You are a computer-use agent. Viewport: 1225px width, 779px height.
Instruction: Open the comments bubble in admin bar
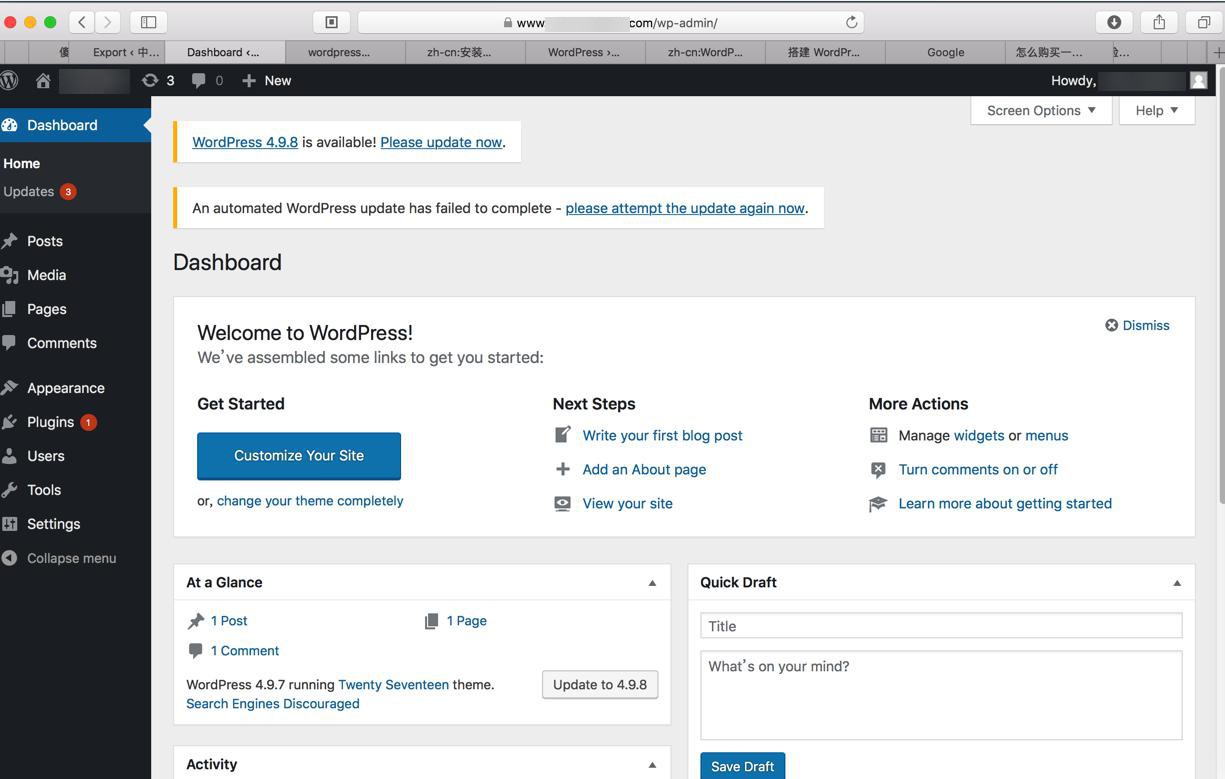click(x=199, y=80)
